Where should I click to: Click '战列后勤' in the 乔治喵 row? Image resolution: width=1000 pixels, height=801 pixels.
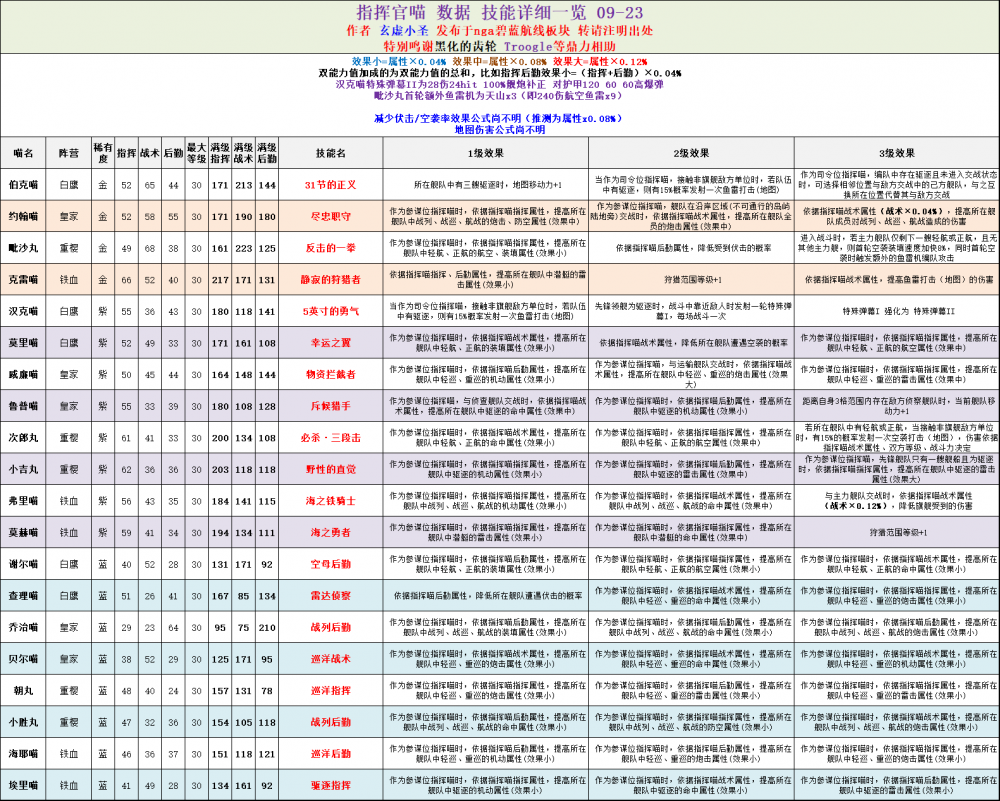coord(330,628)
